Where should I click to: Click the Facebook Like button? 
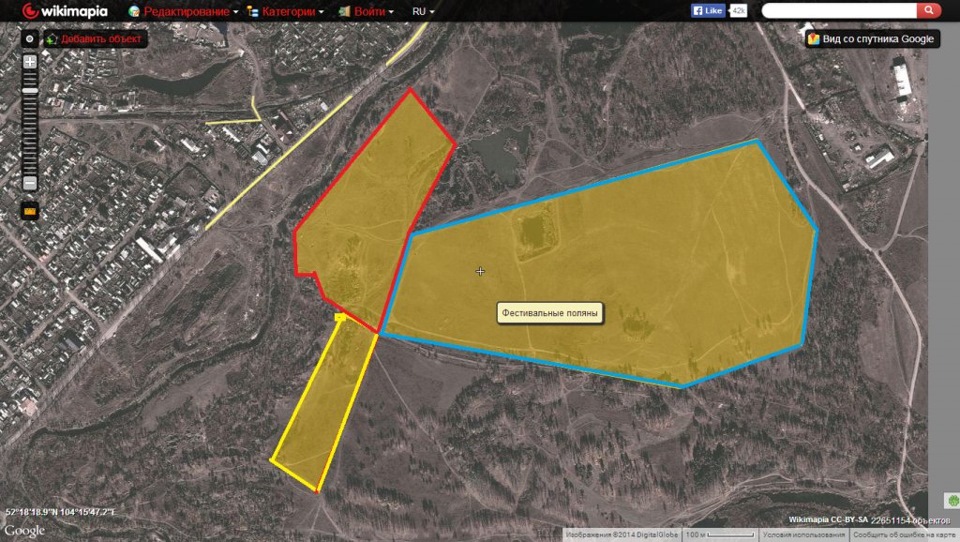pos(708,10)
